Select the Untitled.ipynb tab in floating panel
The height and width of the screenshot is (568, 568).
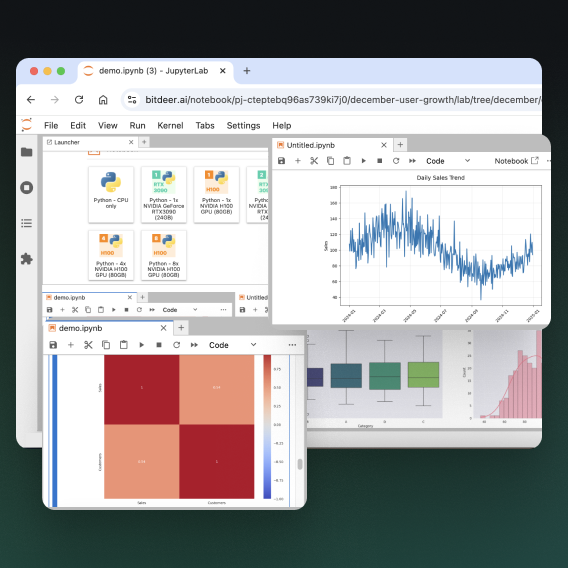[332, 145]
